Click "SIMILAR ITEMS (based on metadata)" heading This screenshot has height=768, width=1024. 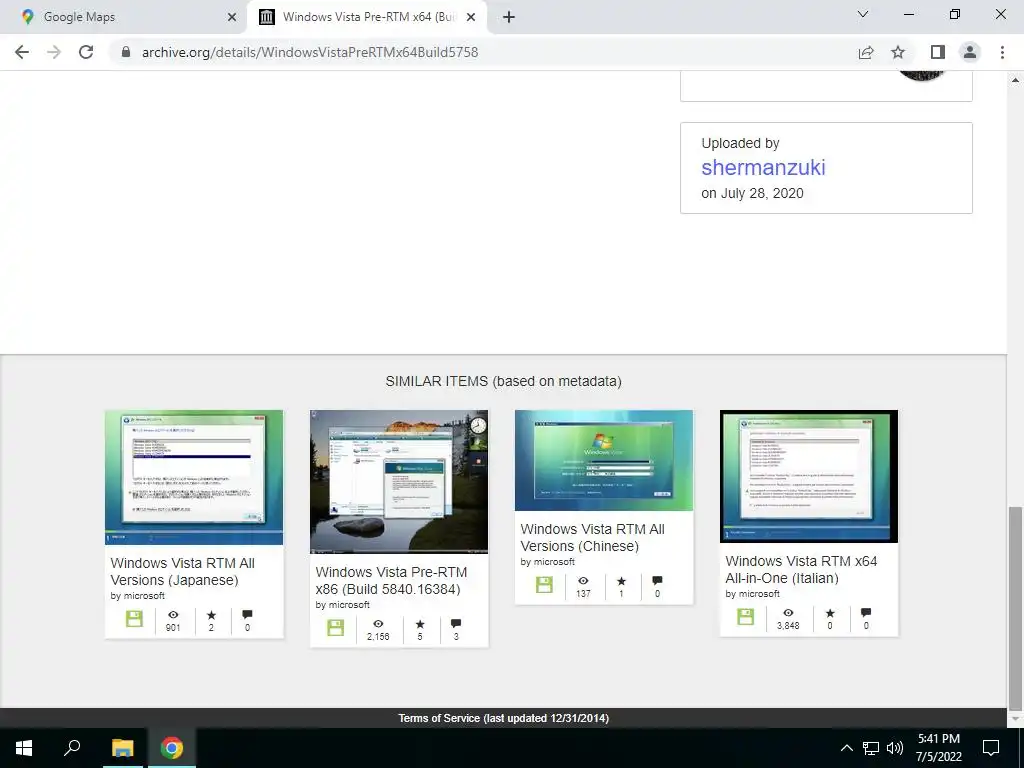504,381
